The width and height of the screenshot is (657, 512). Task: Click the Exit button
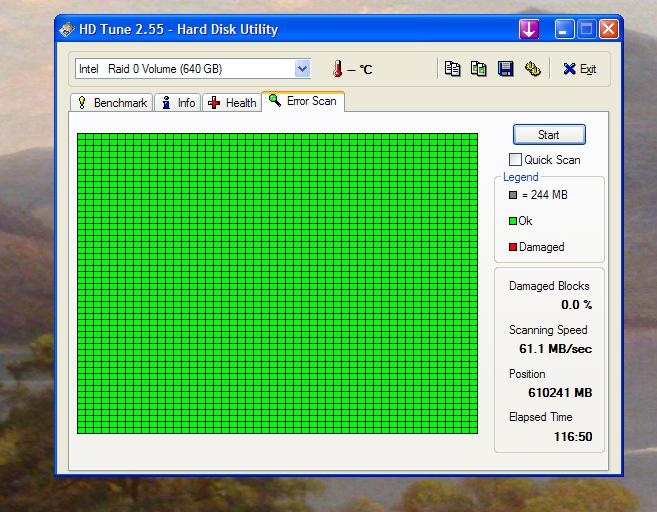(580, 69)
